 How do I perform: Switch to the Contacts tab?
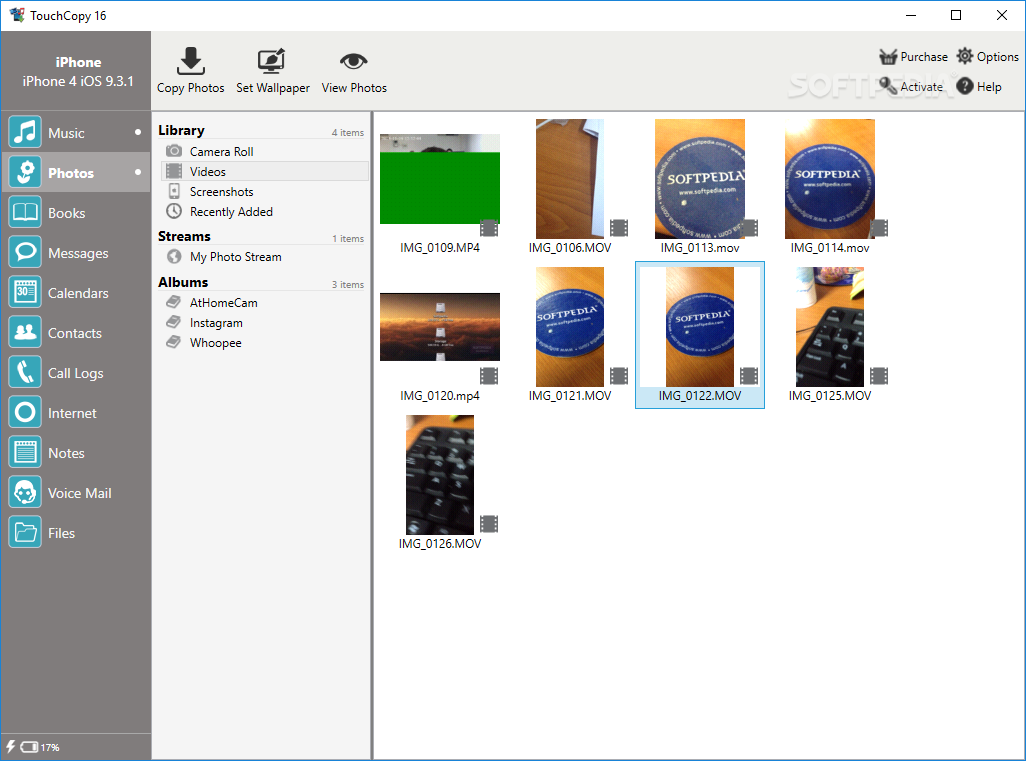76,332
